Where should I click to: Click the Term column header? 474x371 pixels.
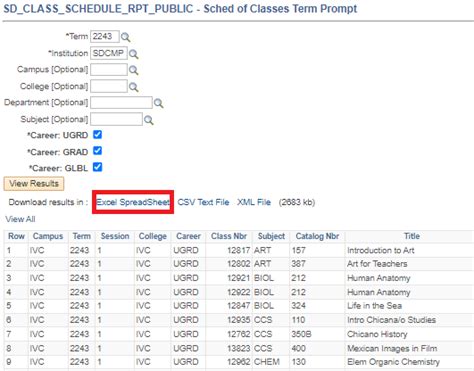[x=82, y=236]
